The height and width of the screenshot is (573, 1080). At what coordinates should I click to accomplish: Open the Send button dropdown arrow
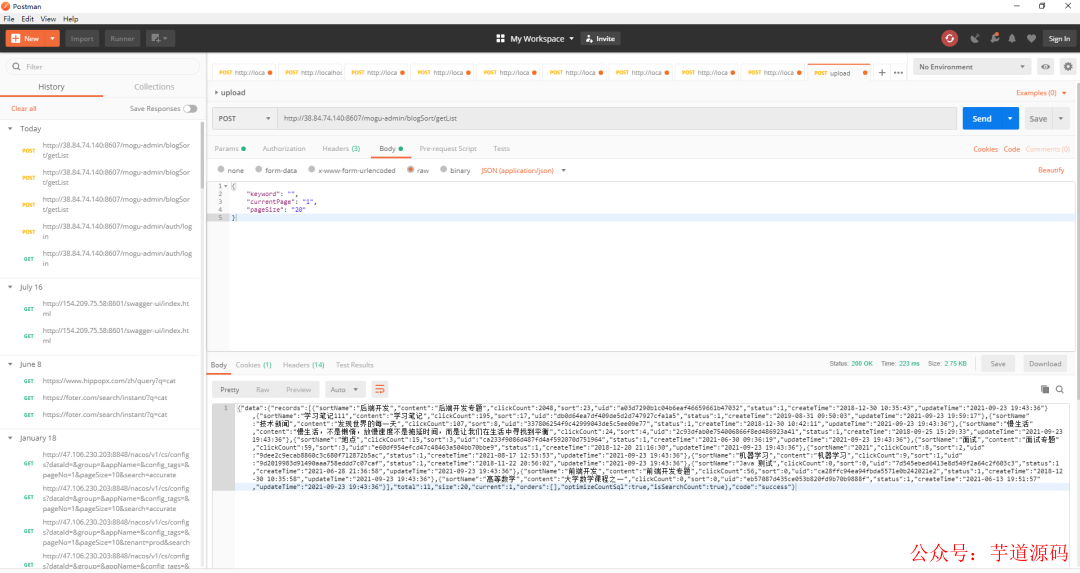[1010, 118]
